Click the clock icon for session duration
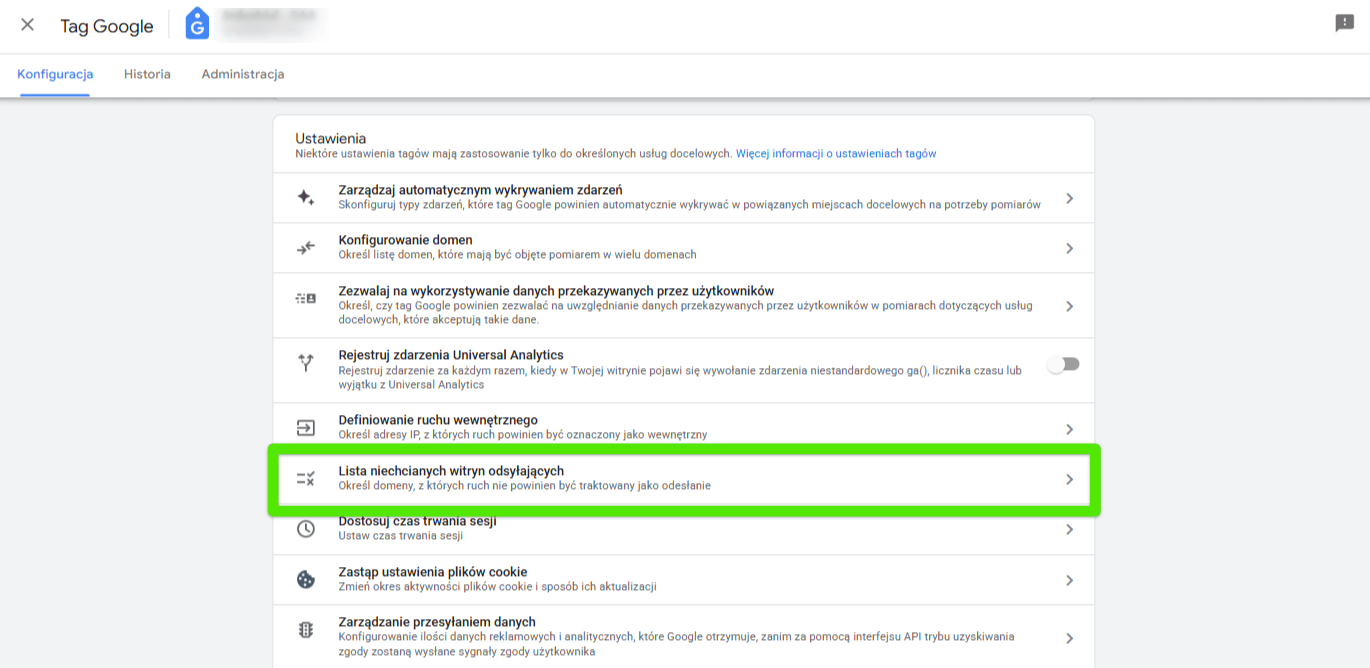Viewport: 1370px width, 668px height. 306,529
